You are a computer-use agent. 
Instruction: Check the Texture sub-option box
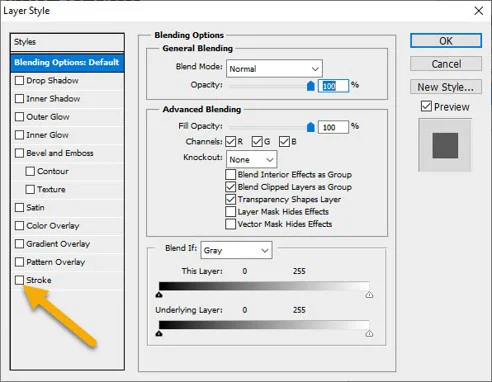click(30, 189)
